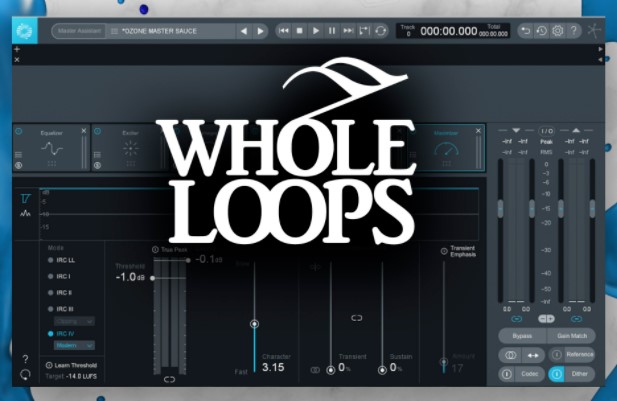This screenshot has height=401, width=617.
Task: Pause playback
Action: coord(332,31)
